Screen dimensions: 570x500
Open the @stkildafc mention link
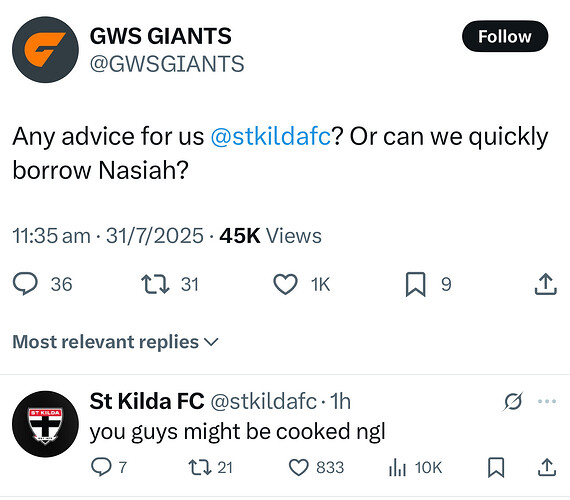coord(271,136)
